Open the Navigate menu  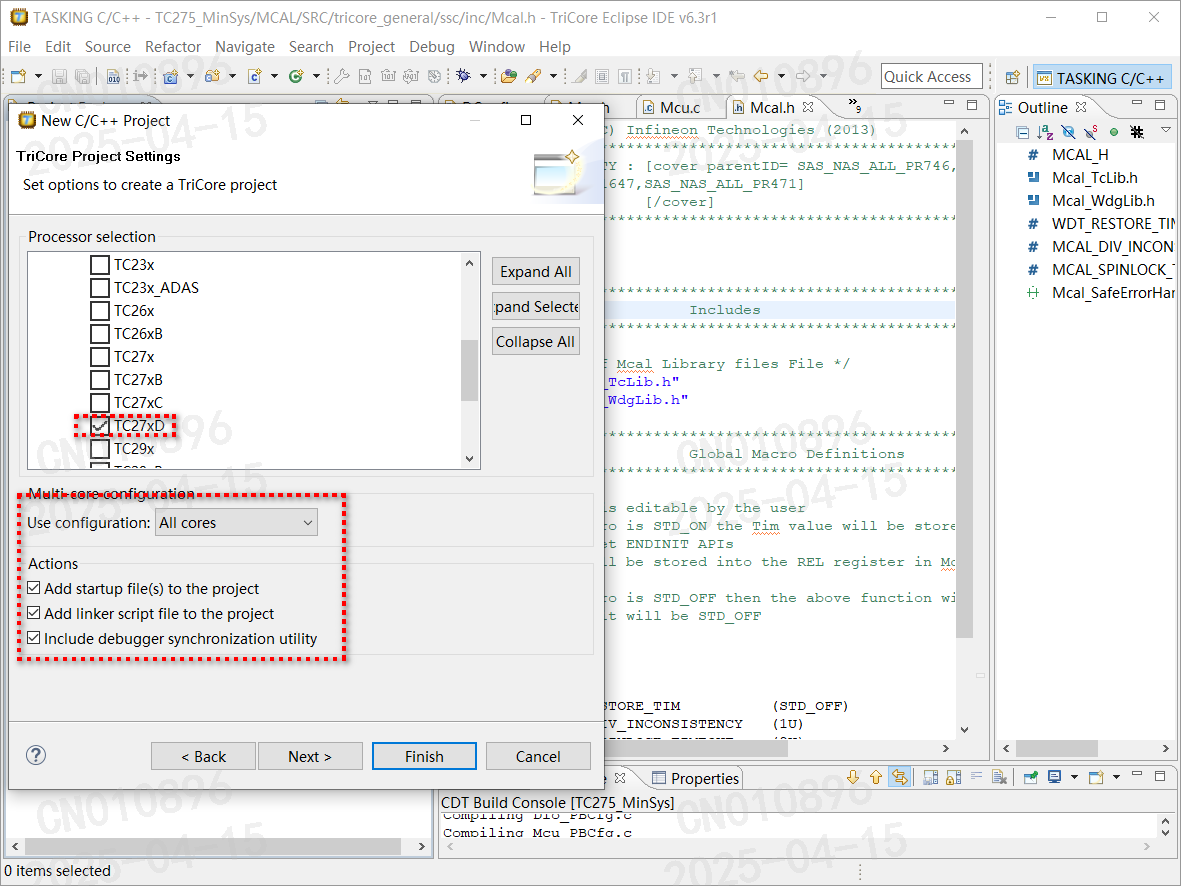(x=245, y=47)
